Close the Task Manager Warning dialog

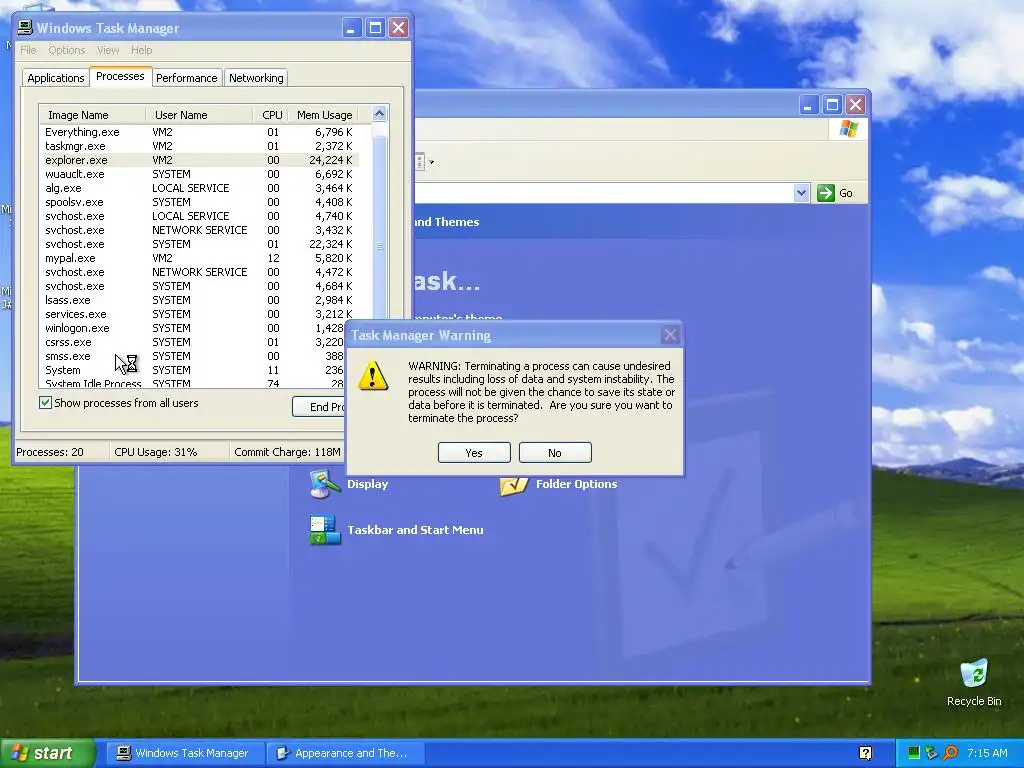click(x=670, y=335)
